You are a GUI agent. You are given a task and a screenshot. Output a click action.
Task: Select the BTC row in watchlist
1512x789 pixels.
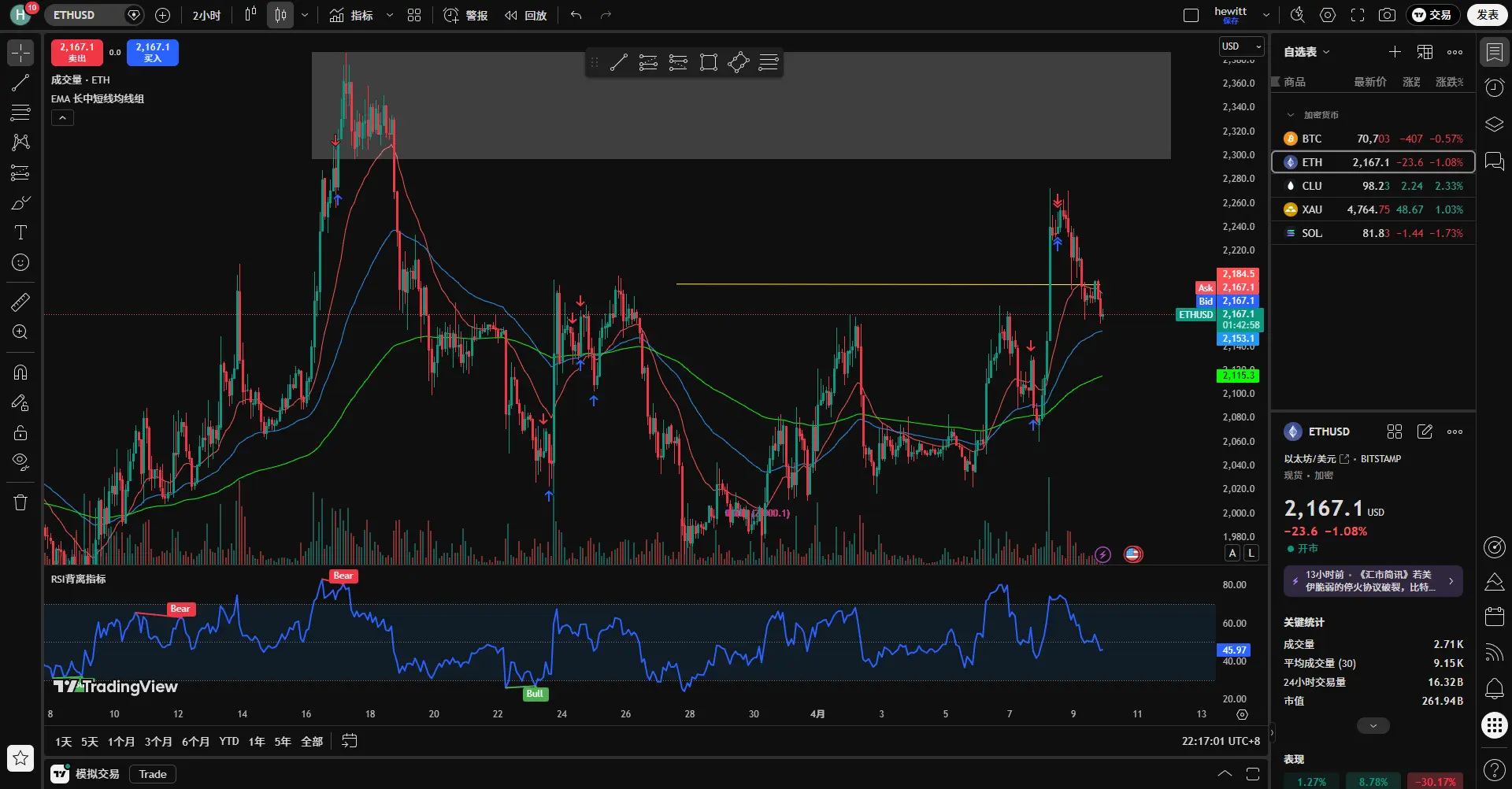point(1373,139)
